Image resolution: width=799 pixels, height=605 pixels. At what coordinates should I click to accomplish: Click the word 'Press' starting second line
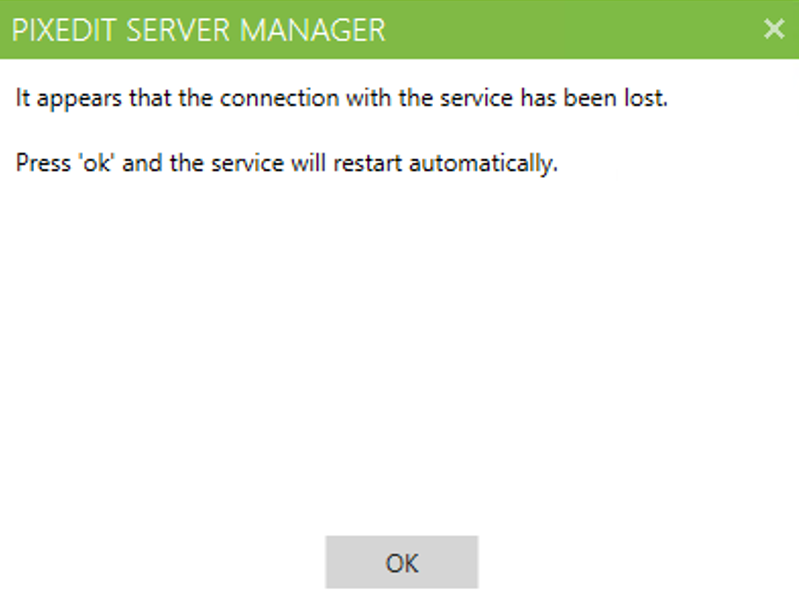[x=43, y=163]
